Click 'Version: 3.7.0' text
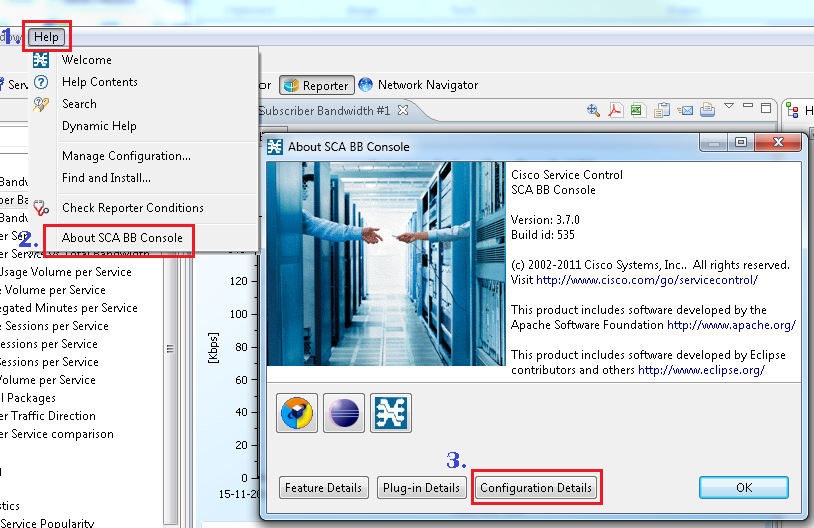The width and height of the screenshot is (814, 528). (x=545, y=220)
